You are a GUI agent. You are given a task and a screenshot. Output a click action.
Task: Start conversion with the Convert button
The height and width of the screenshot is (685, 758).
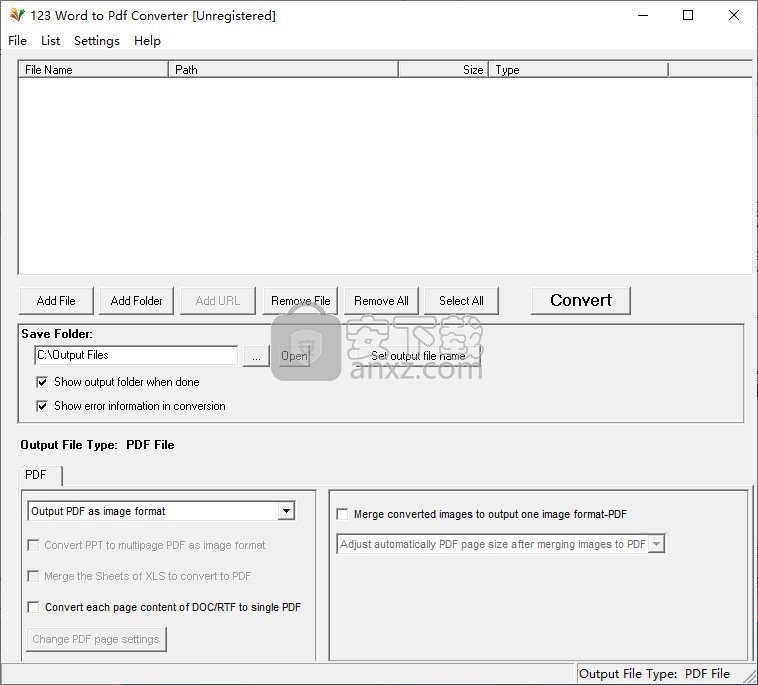[x=581, y=300]
